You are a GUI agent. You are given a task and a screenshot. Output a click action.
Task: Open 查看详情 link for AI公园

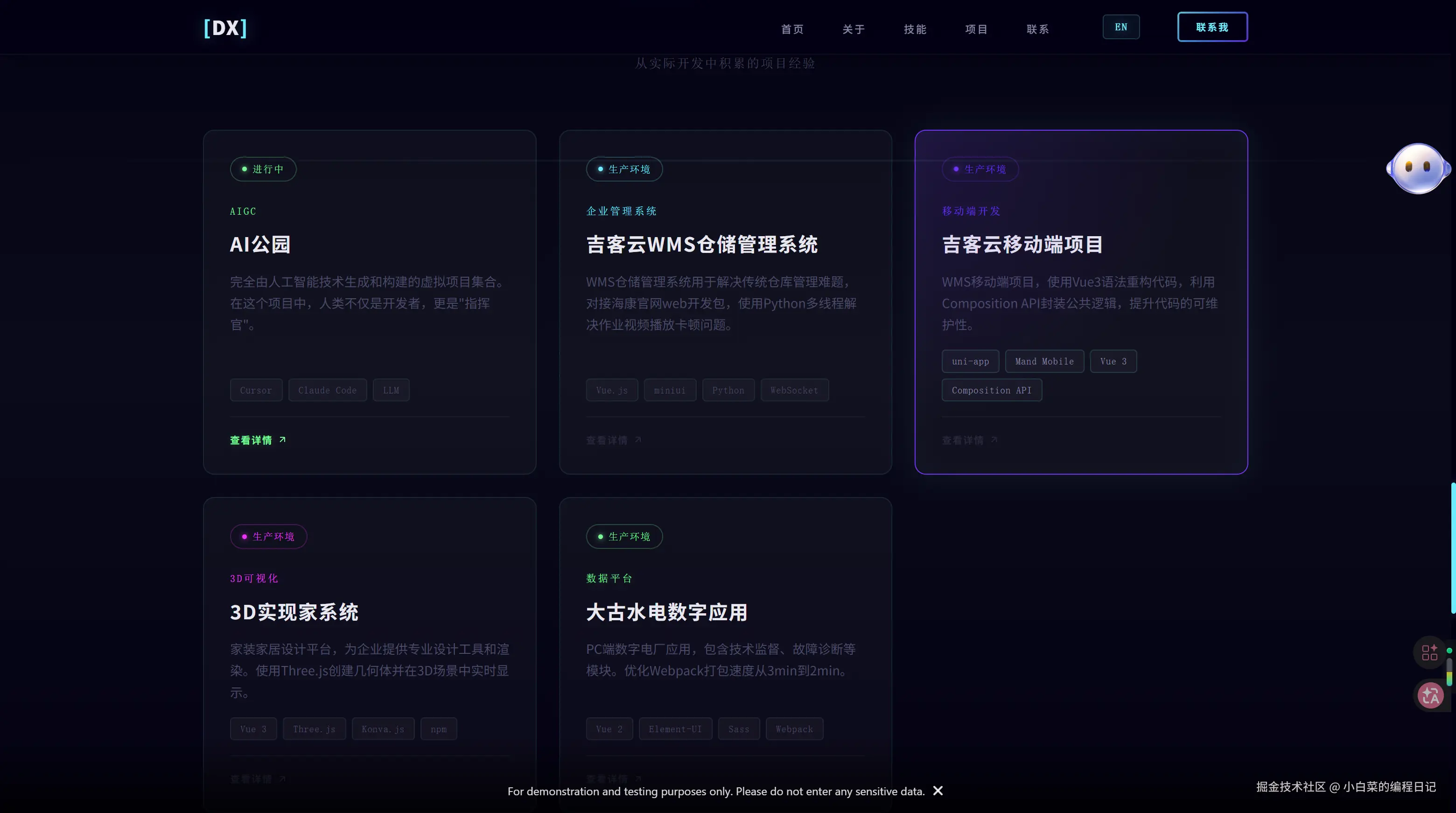(x=251, y=440)
